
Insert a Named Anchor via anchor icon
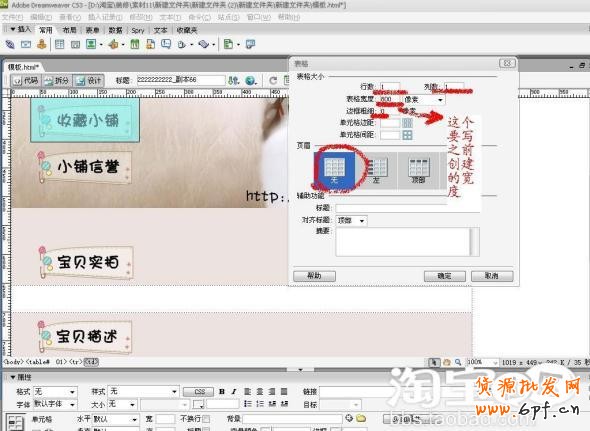point(41,44)
